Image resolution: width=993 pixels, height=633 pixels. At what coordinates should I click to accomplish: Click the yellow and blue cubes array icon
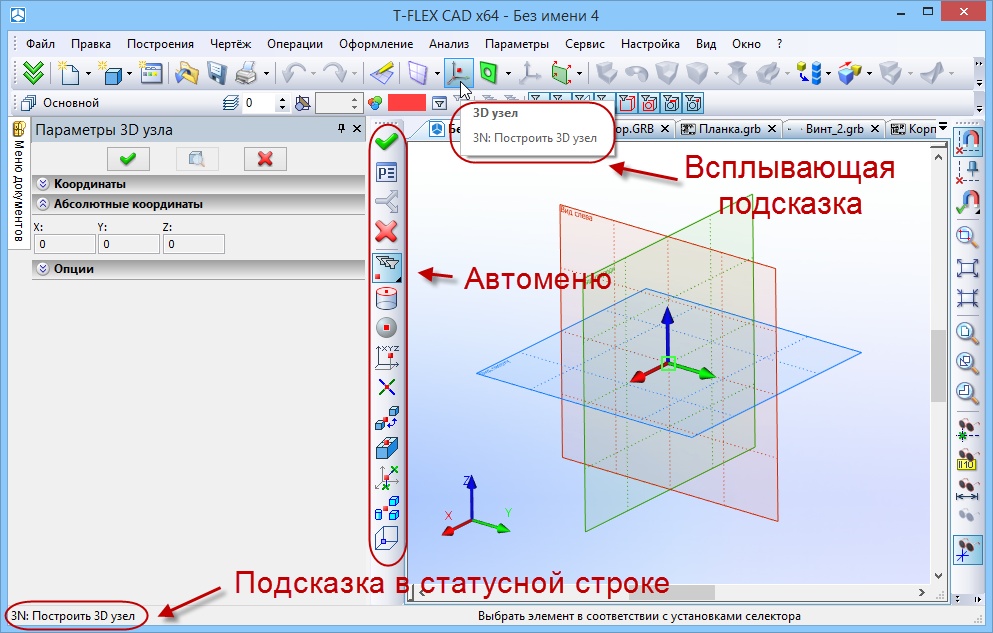click(x=808, y=73)
